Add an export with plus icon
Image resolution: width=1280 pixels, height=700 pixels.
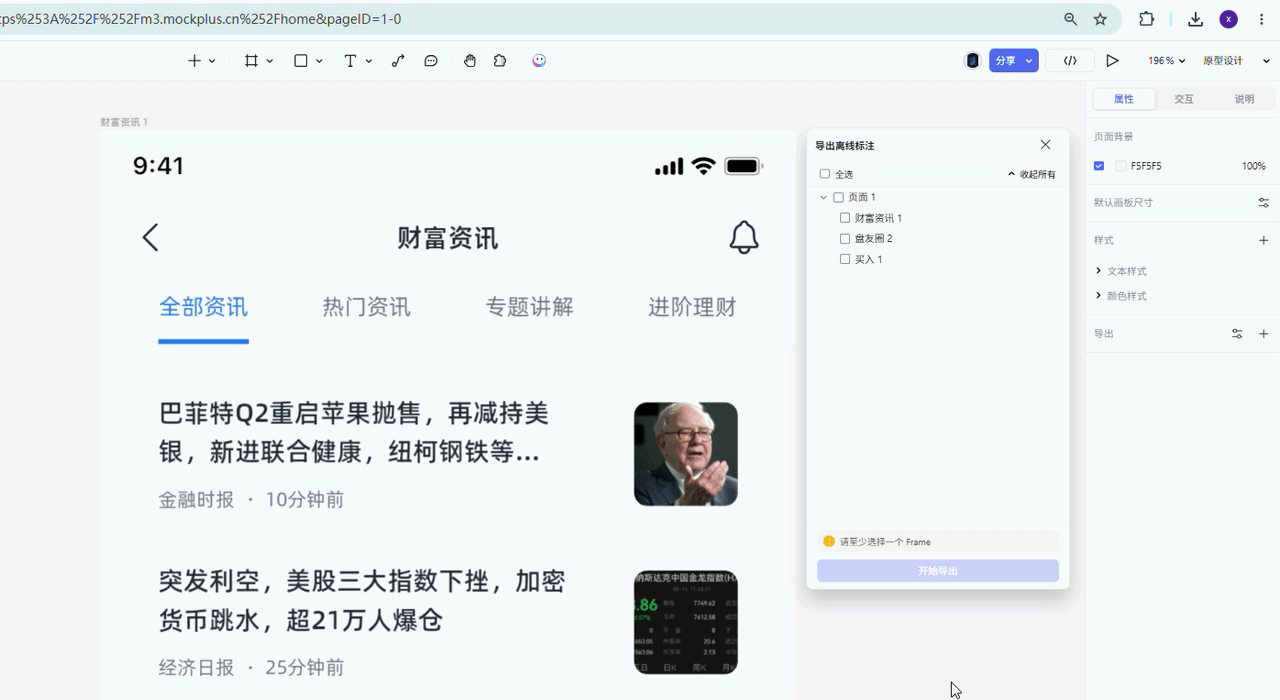pos(1263,334)
